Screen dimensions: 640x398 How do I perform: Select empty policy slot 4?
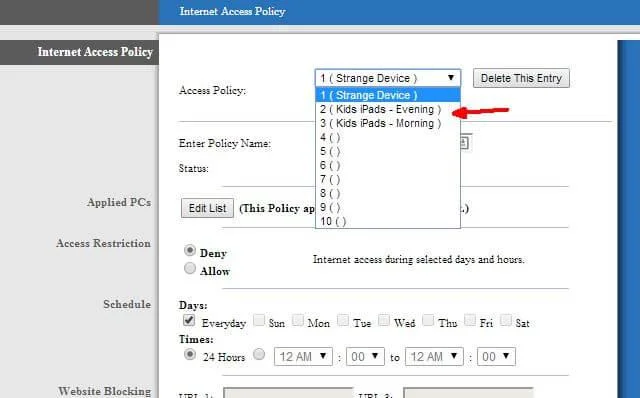[388, 137]
